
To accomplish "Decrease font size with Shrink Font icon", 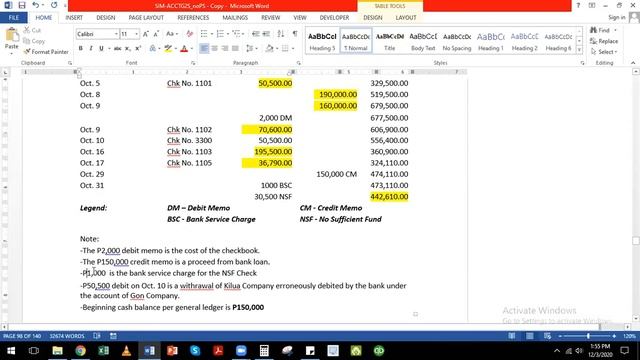I will pos(156,34).
